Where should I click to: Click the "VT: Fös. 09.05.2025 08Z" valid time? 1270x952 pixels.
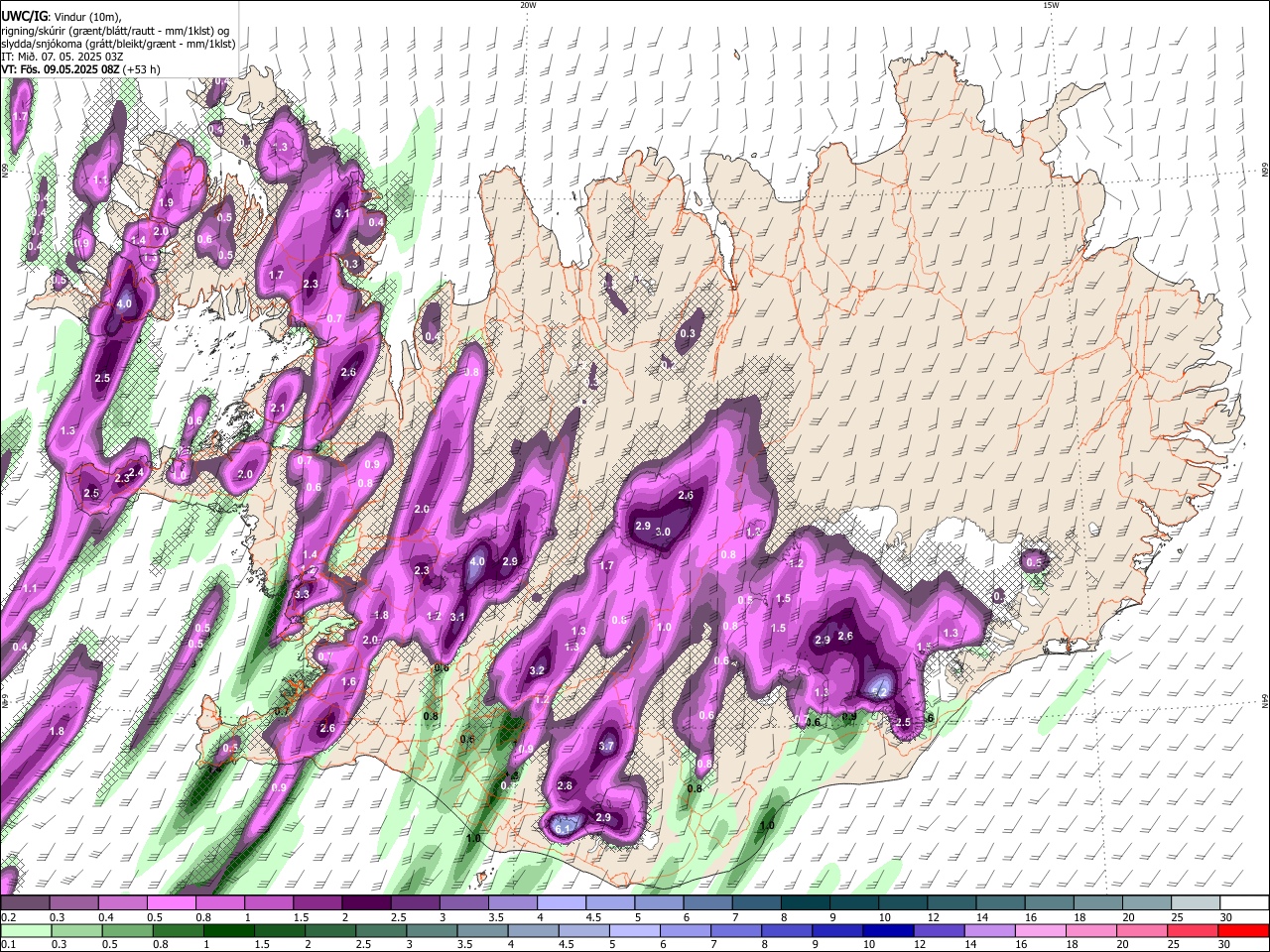tap(59, 69)
